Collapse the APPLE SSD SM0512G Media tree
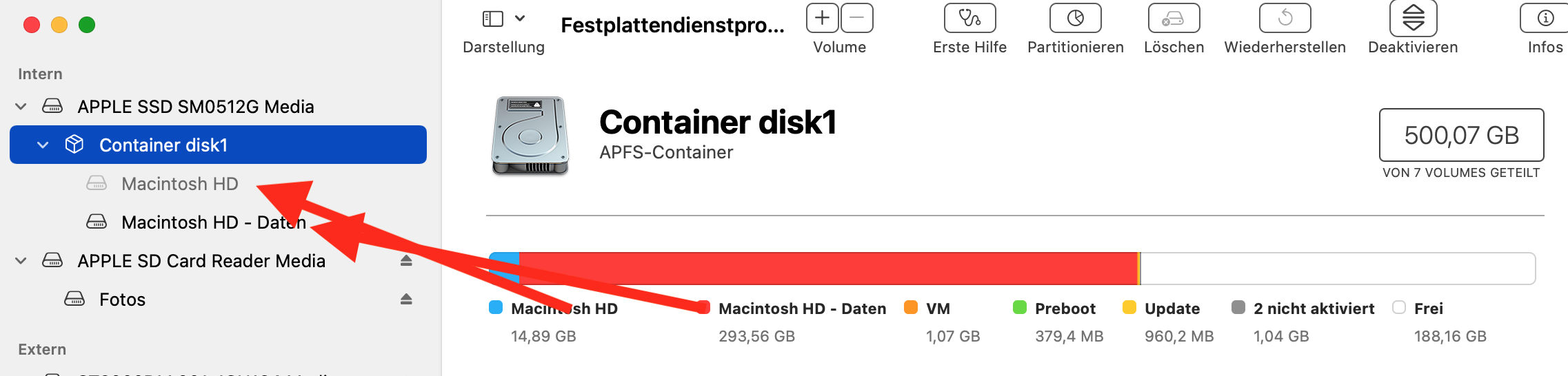Viewport: 1568px width, 376px height. click(x=21, y=107)
